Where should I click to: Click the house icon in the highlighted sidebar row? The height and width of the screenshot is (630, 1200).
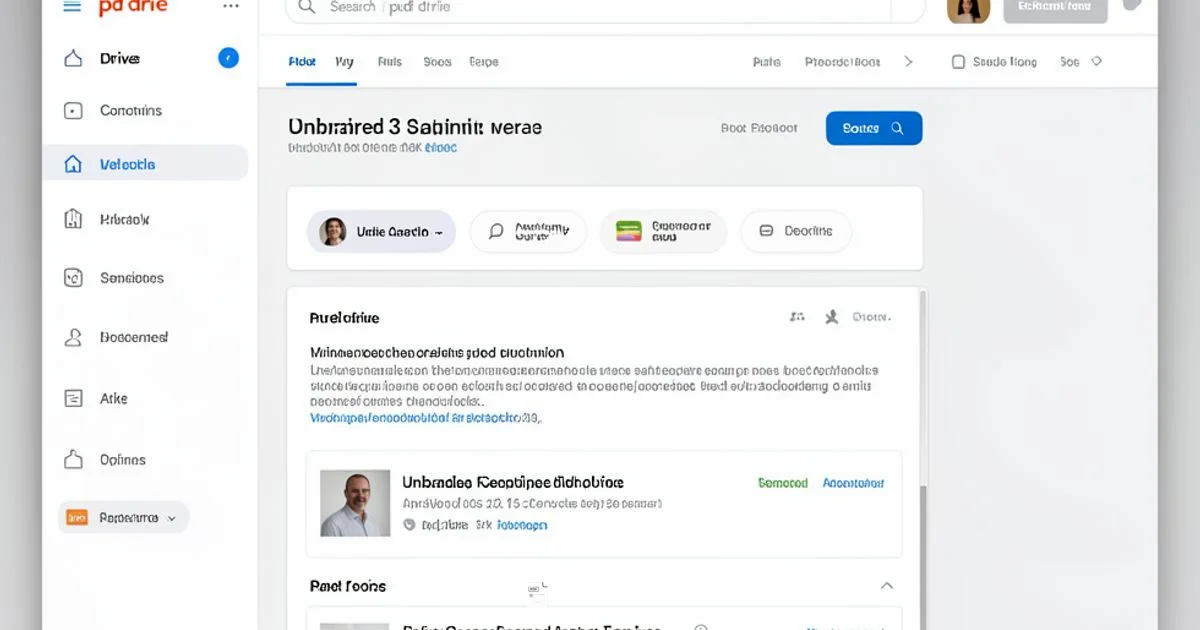pyautogui.click(x=73, y=164)
